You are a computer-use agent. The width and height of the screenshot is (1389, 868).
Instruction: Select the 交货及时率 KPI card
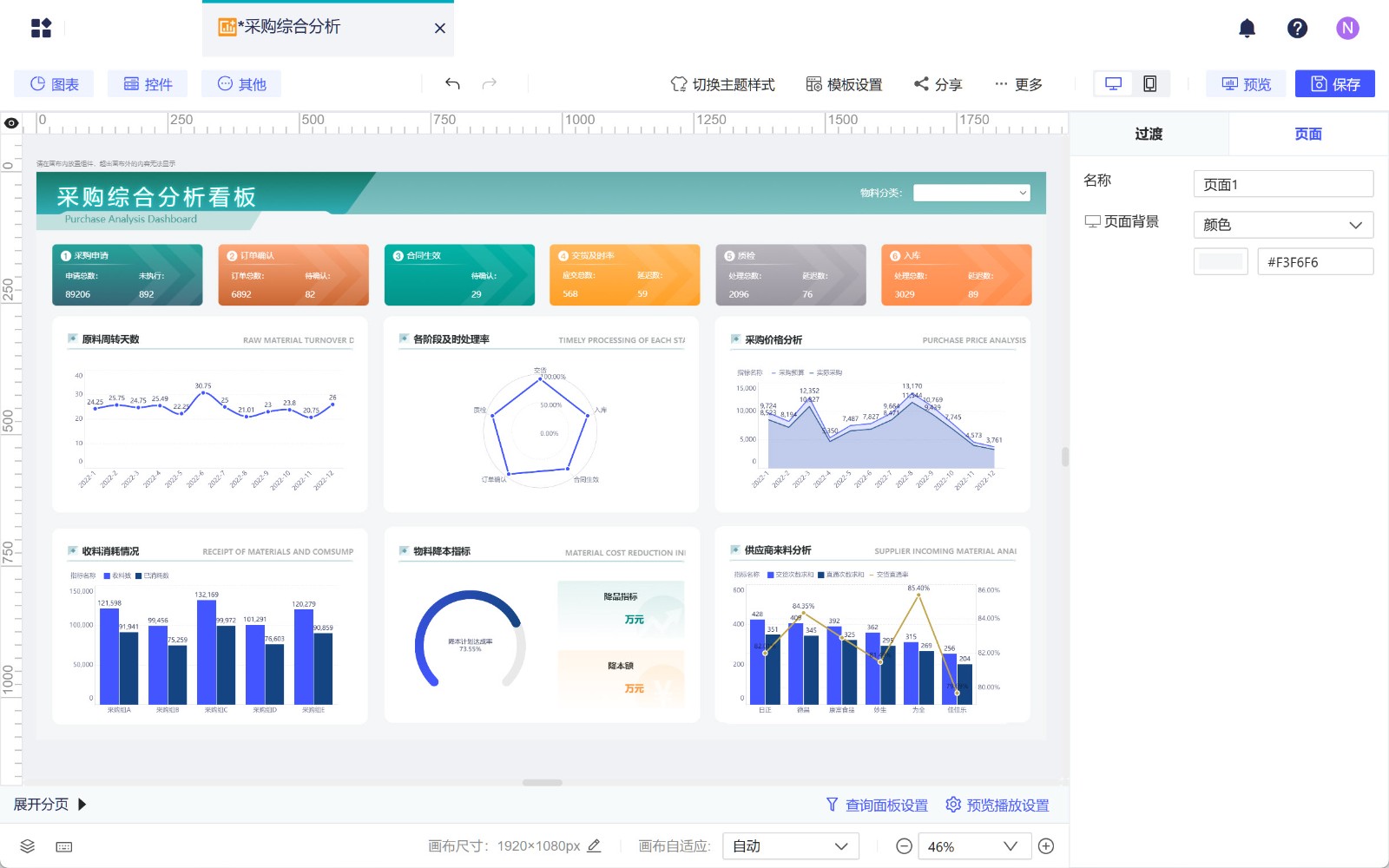pos(625,275)
